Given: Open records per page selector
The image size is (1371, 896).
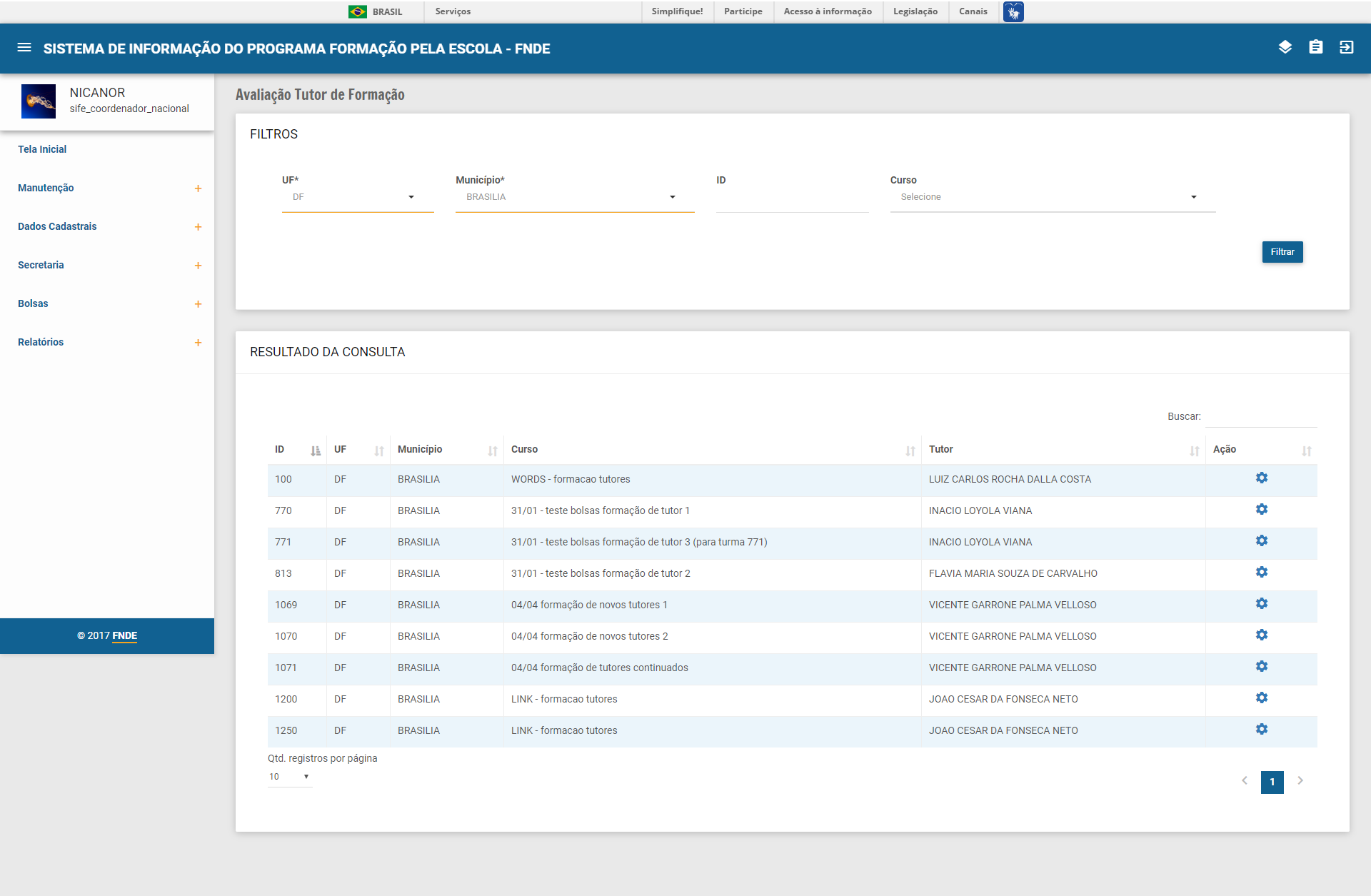Looking at the screenshot, I should tap(289, 777).
